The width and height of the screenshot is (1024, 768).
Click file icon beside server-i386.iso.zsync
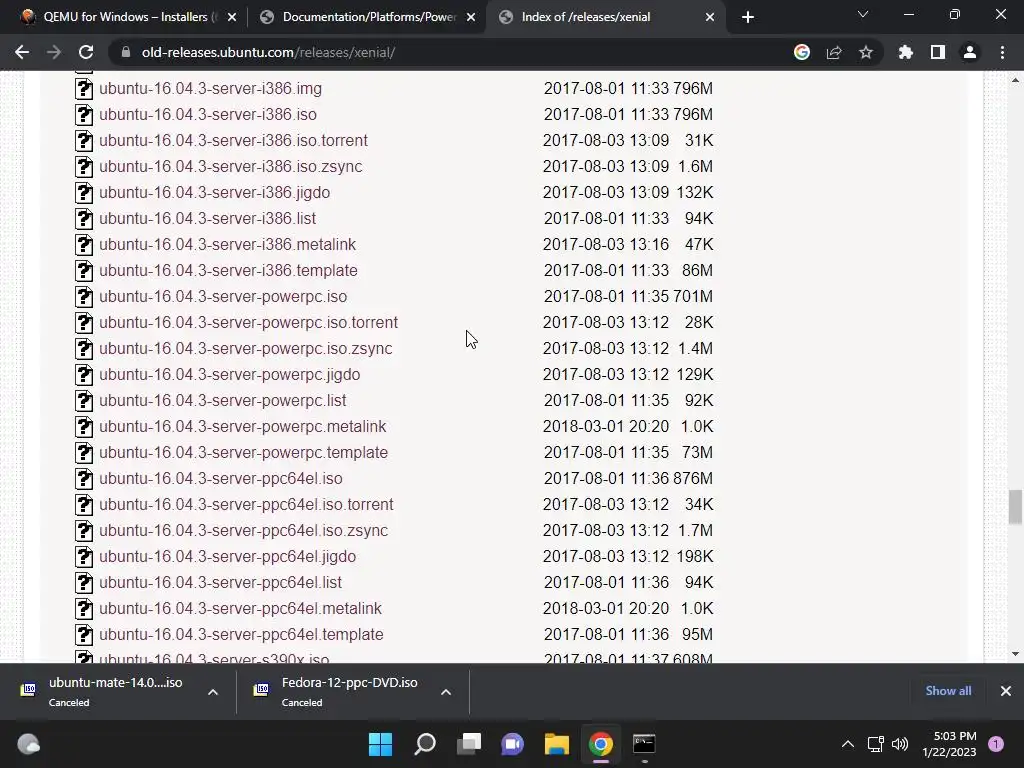click(x=84, y=167)
